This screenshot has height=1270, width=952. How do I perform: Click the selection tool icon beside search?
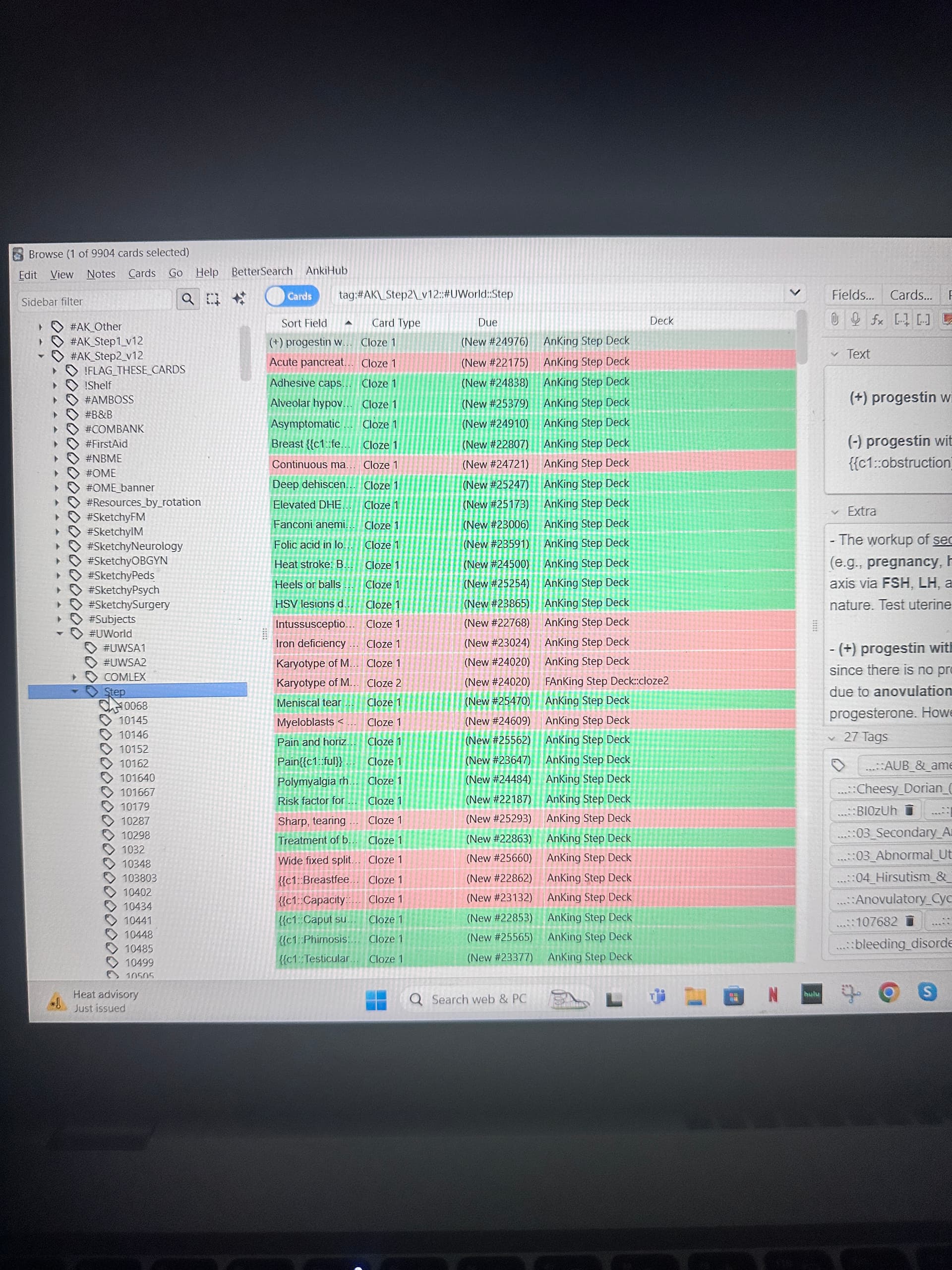[x=213, y=299]
